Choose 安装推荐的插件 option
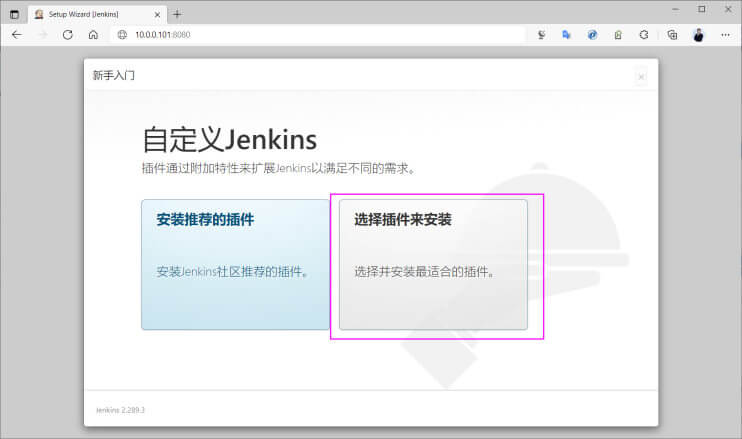 coord(235,264)
